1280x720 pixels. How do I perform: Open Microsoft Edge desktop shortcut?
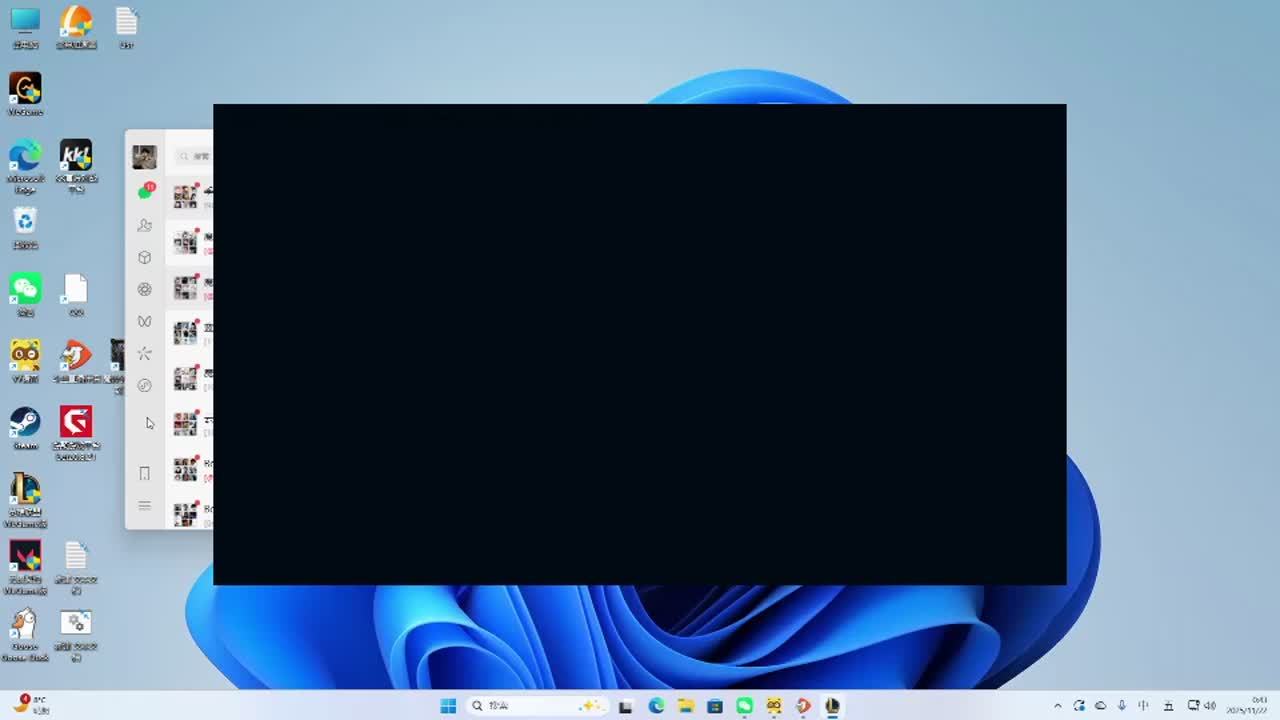coord(25,158)
